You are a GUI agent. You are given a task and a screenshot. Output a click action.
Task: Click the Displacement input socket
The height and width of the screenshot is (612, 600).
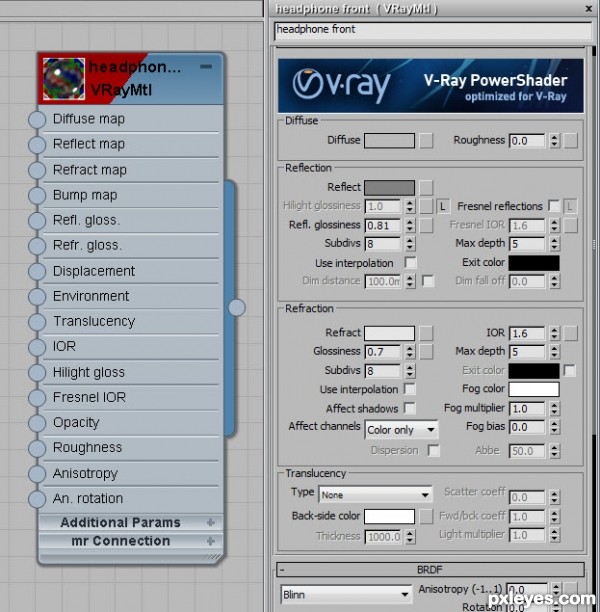(x=37, y=271)
